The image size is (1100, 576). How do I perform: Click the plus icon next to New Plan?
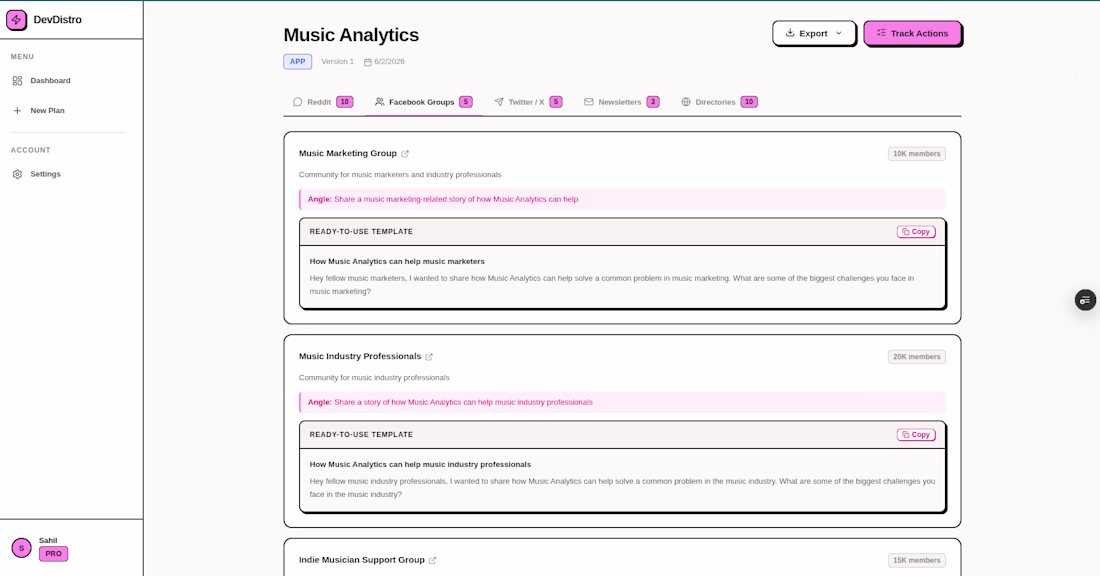pyautogui.click(x=18, y=111)
